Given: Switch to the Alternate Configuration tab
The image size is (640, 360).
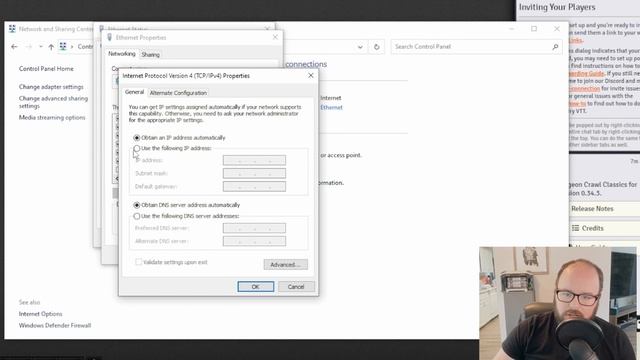Looking at the screenshot, I should pos(178,93).
